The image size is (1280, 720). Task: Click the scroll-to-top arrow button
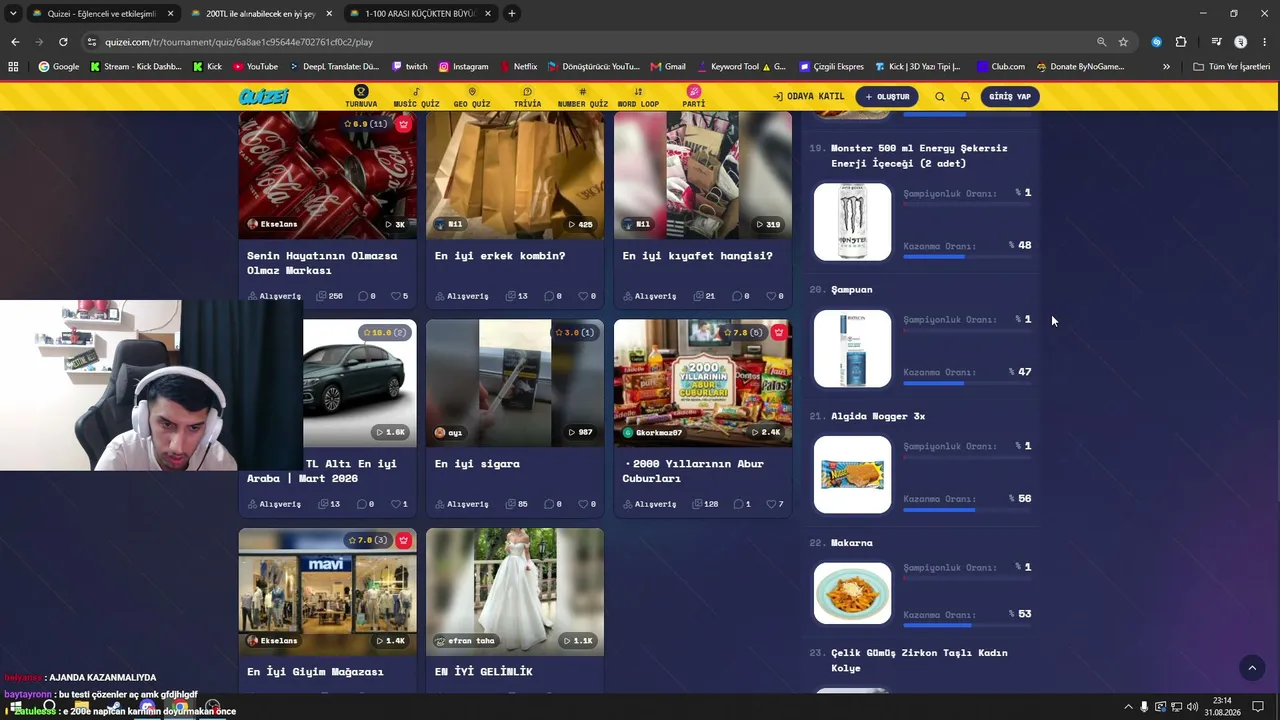tap(1251, 667)
